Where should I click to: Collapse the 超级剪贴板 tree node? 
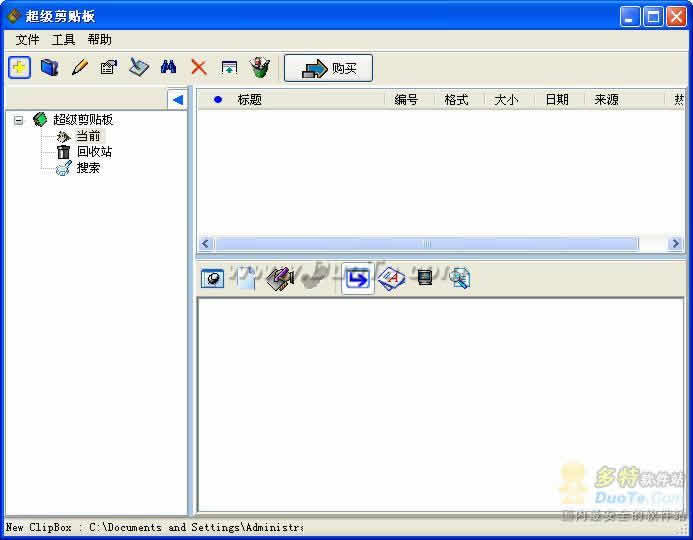[18, 120]
